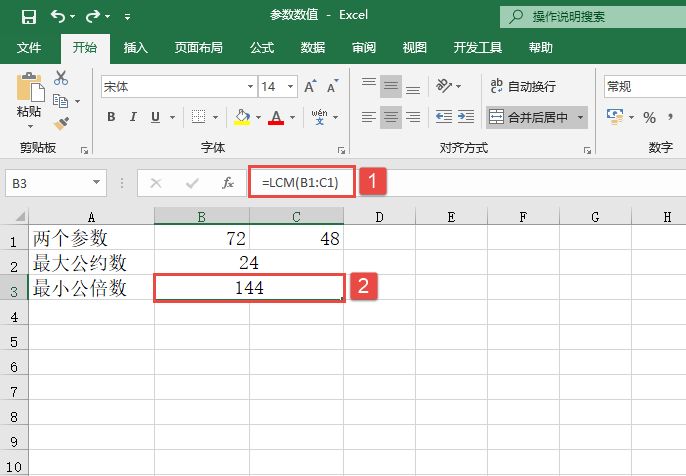The height and width of the screenshot is (476, 686).
Task: Click the 粘贴 paste button
Action: (x=29, y=100)
